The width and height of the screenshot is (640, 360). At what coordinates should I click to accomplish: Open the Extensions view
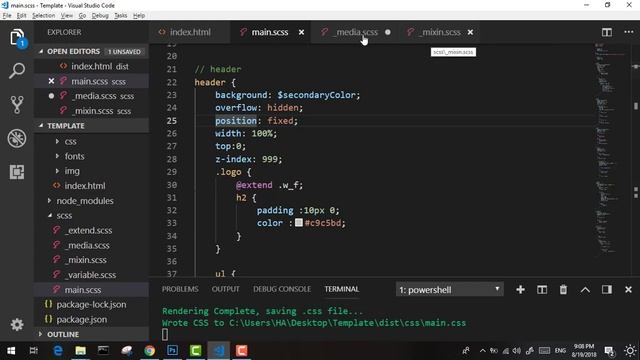17,172
